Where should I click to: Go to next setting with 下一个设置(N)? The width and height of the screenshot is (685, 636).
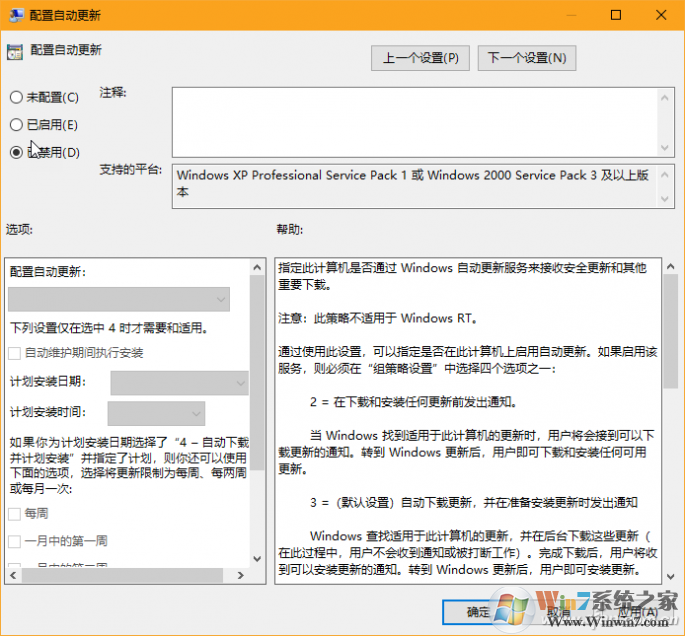pos(526,58)
